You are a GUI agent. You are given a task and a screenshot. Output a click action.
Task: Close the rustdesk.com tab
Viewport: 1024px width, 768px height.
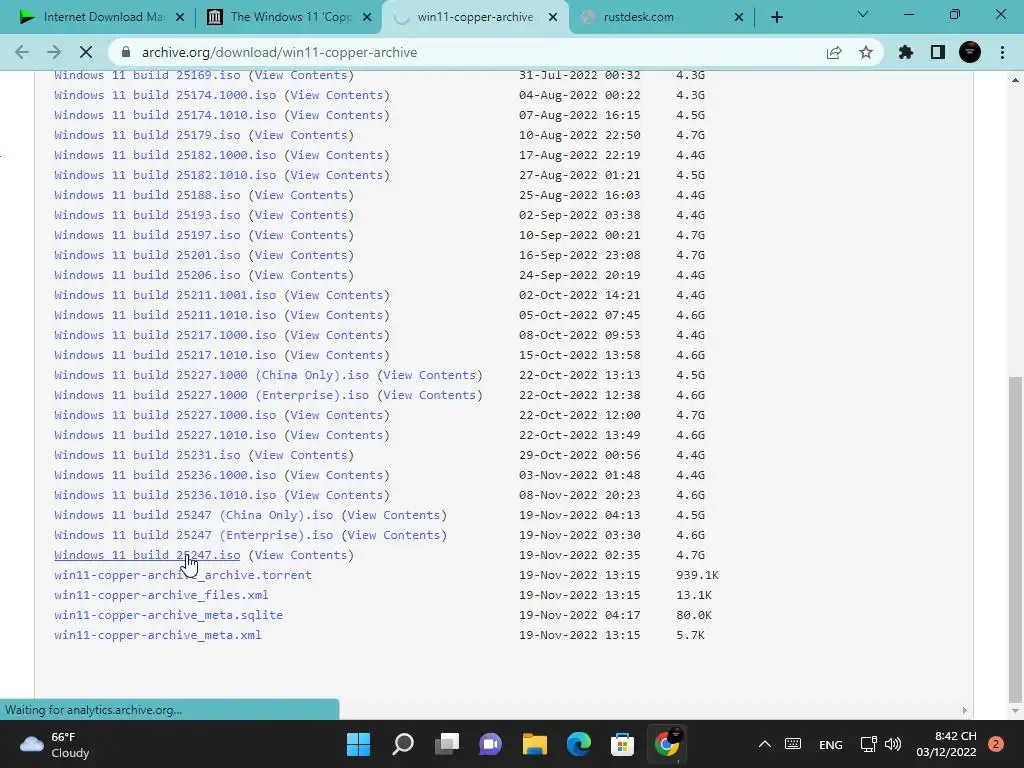(739, 17)
